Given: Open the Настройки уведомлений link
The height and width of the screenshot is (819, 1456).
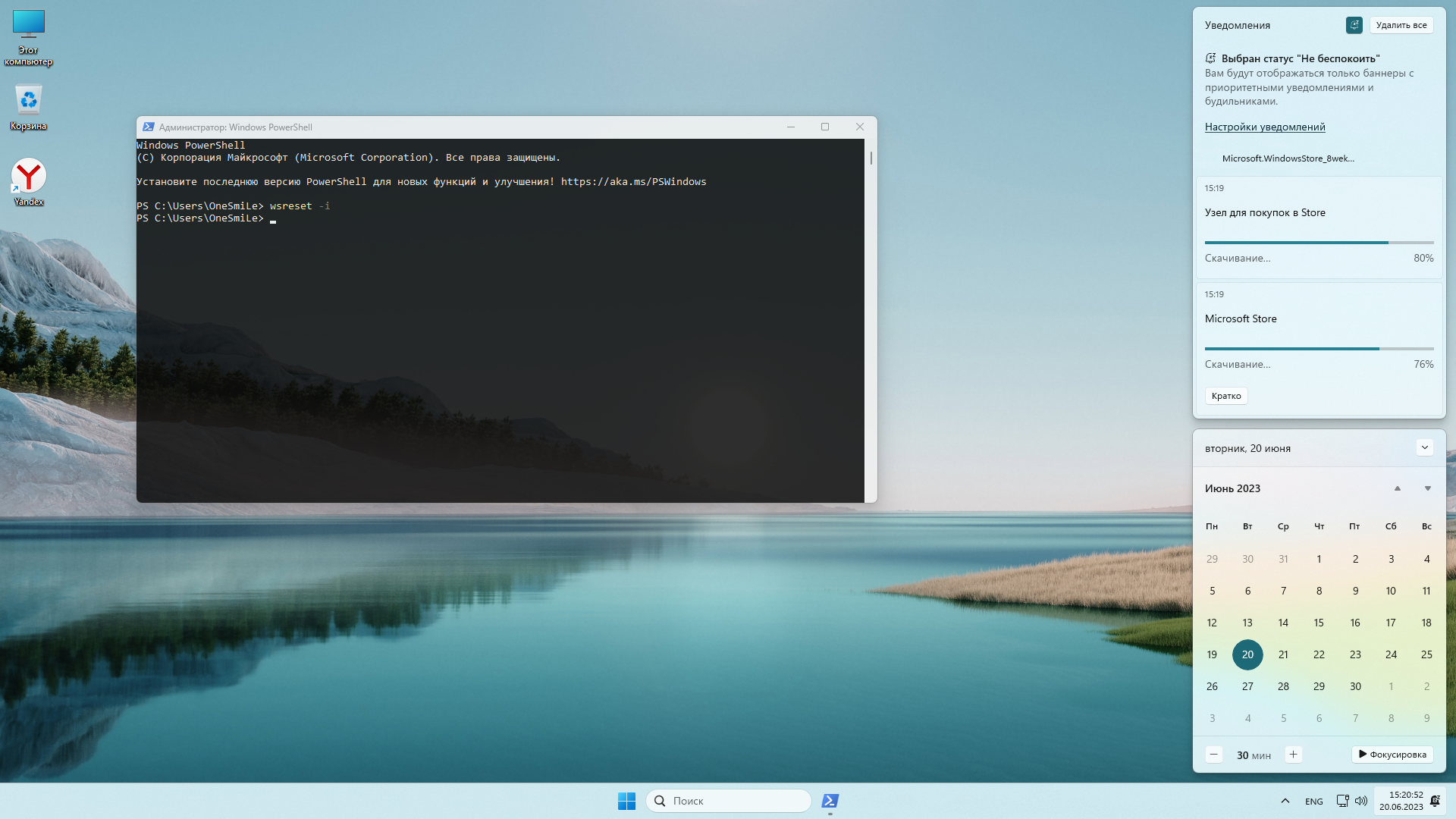Looking at the screenshot, I should tap(1265, 127).
